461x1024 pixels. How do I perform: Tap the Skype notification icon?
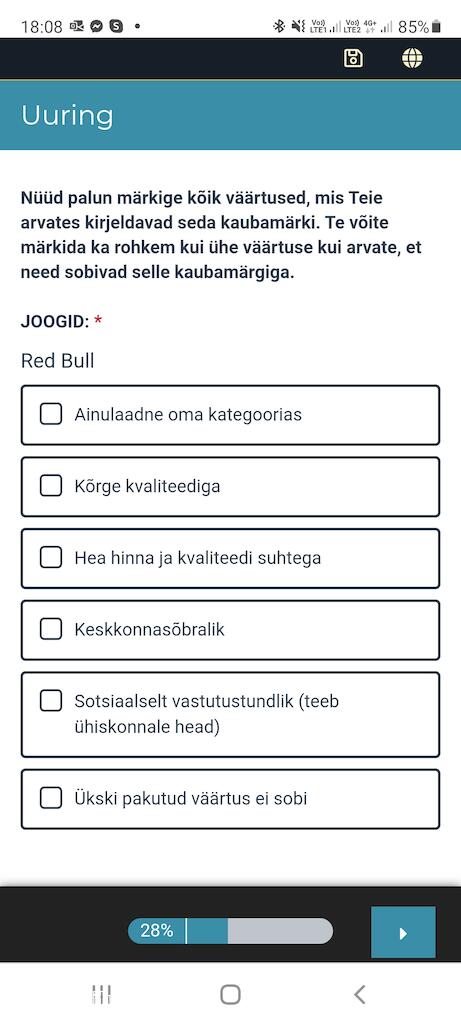tap(116, 27)
